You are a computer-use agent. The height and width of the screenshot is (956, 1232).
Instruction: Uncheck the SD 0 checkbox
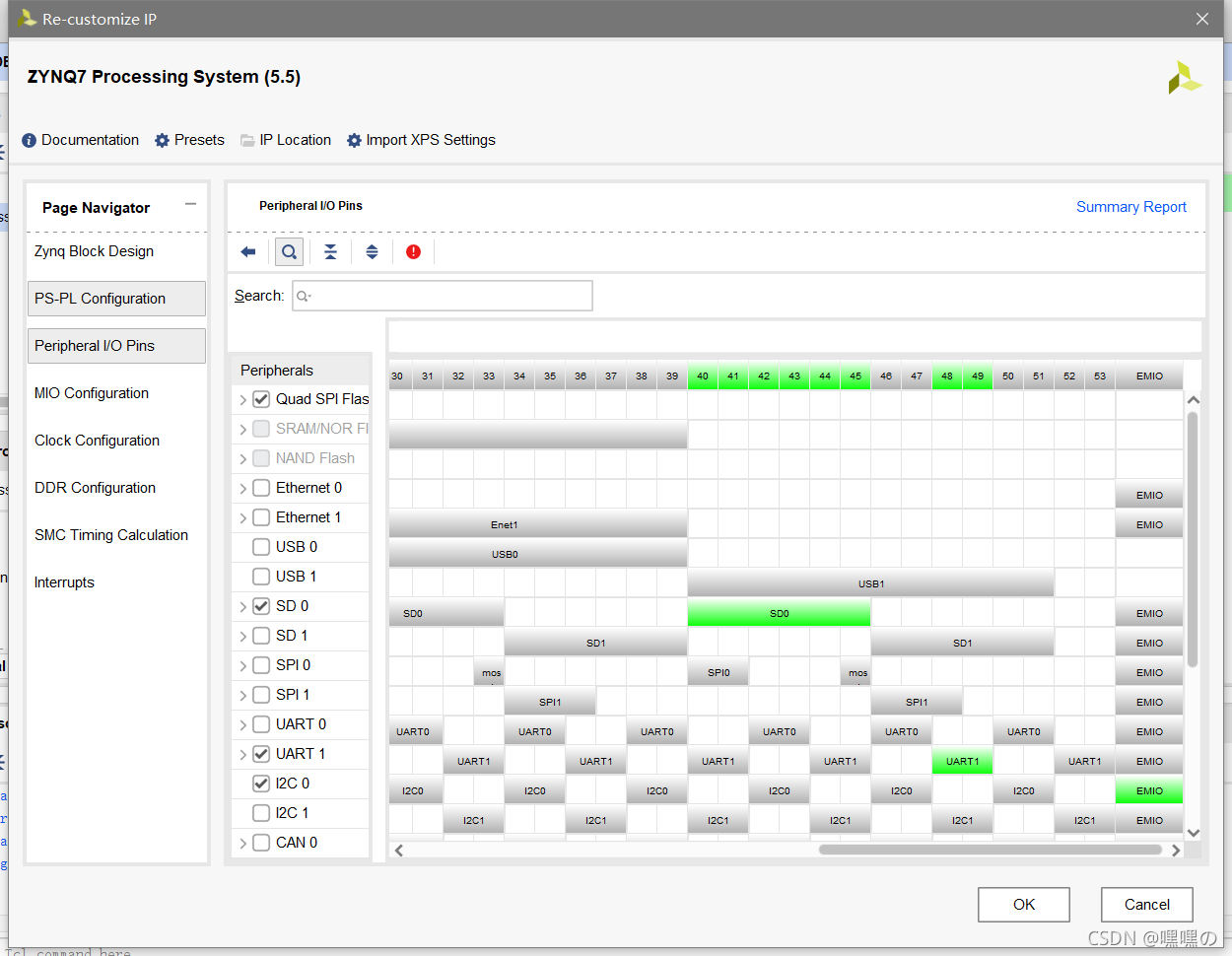261,606
